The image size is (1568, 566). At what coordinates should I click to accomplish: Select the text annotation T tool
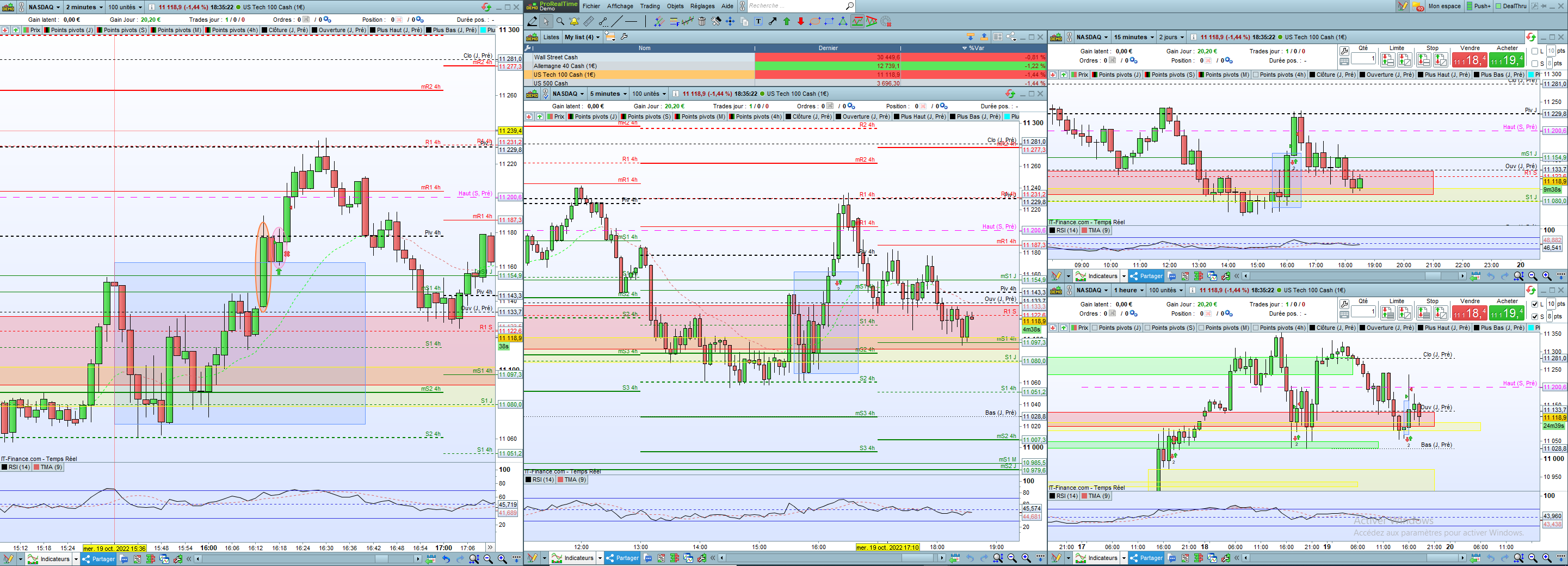coord(758,22)
